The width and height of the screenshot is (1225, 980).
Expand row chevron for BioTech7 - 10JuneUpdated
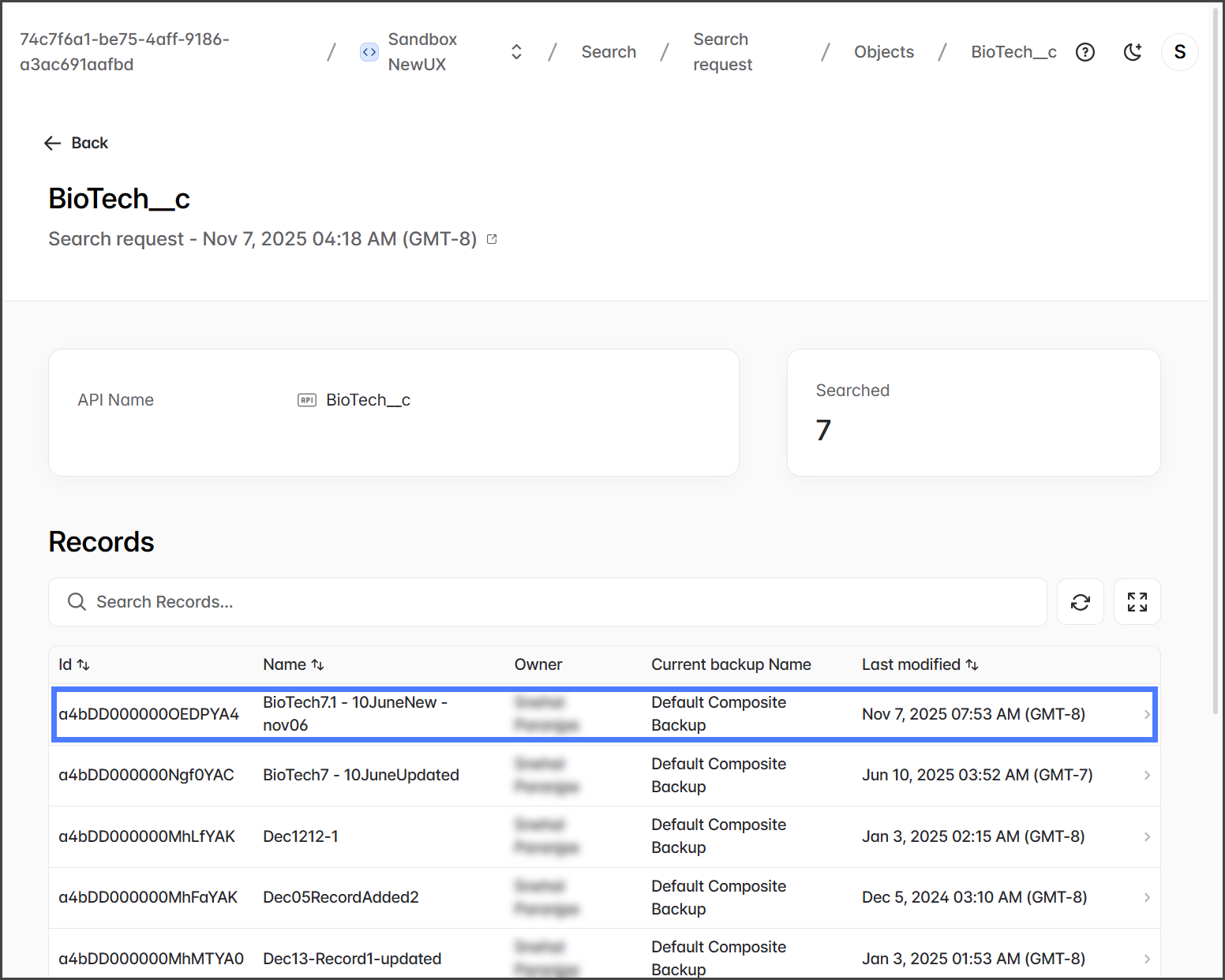1146,776
